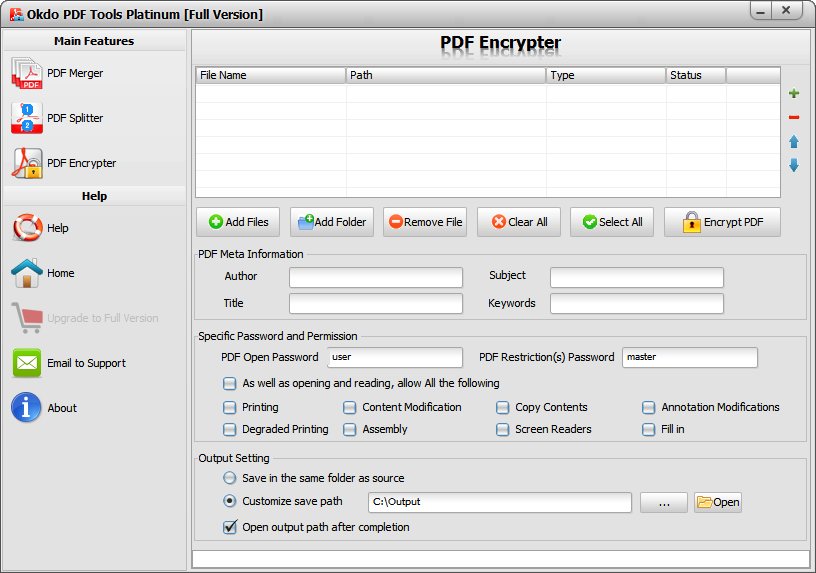Click the Remove File button
The image size is (816, 573).
click(x=425, y=222)
